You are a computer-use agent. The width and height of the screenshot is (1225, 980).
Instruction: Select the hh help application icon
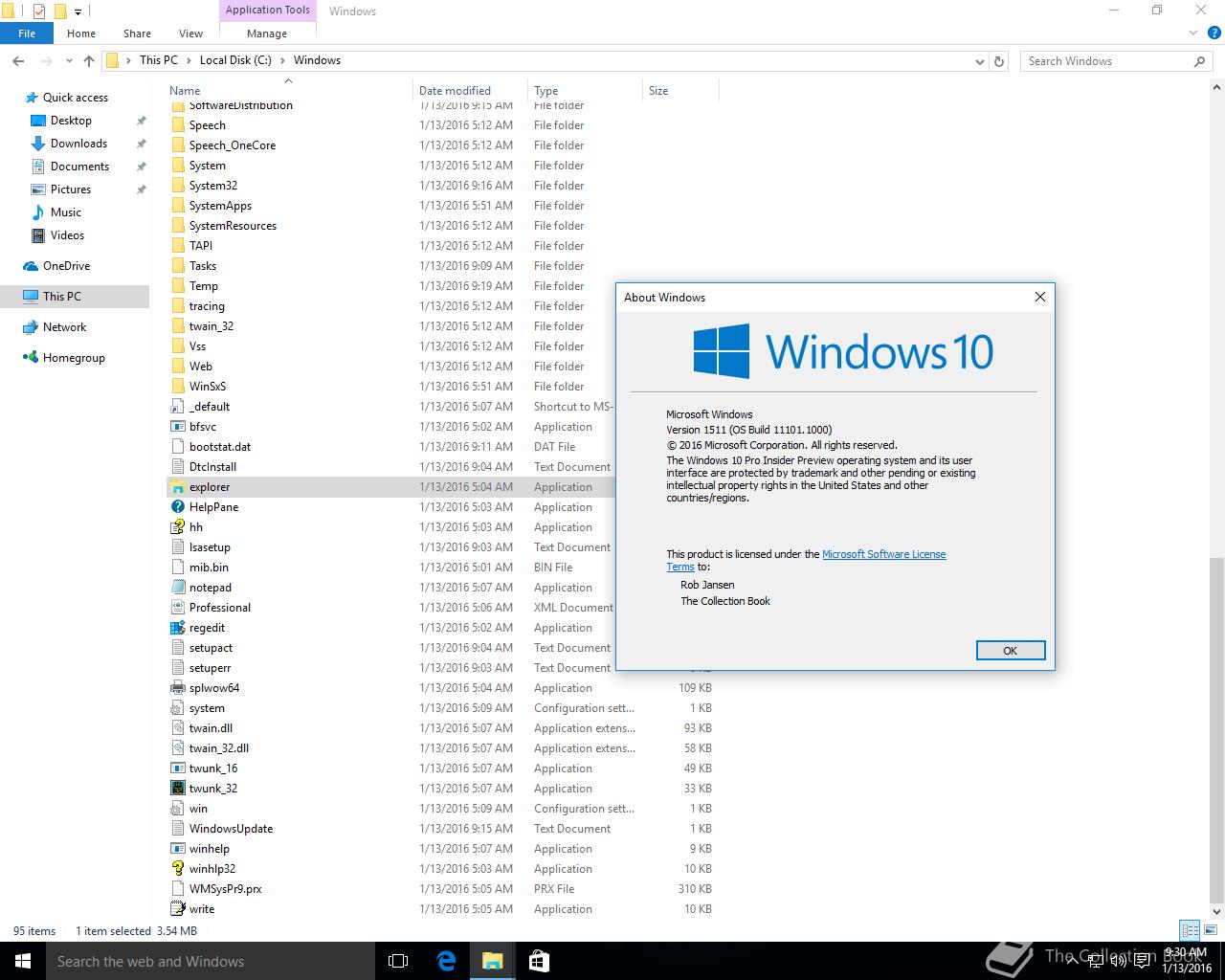177,527
